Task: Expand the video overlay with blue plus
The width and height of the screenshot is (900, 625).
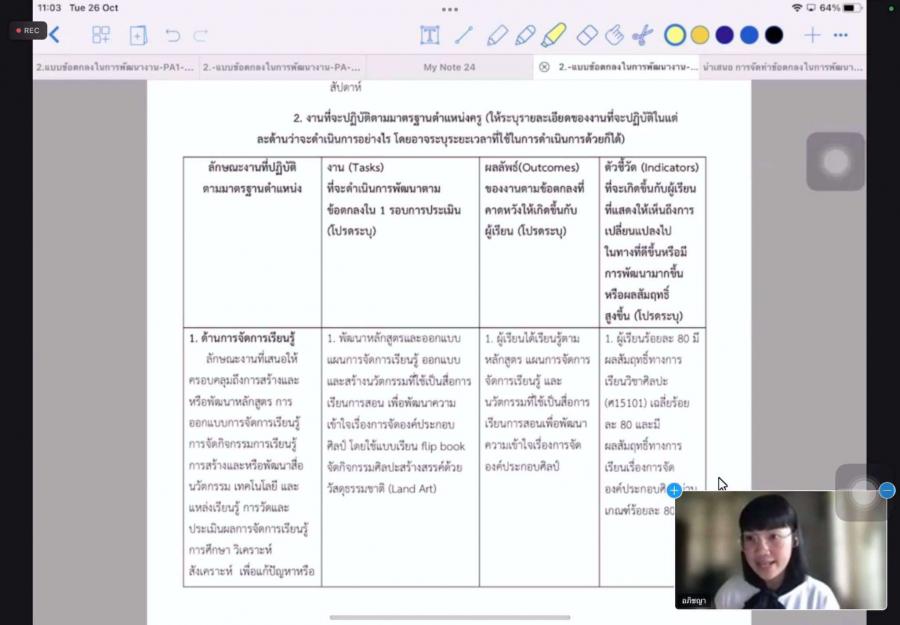Action: point(674,490)
